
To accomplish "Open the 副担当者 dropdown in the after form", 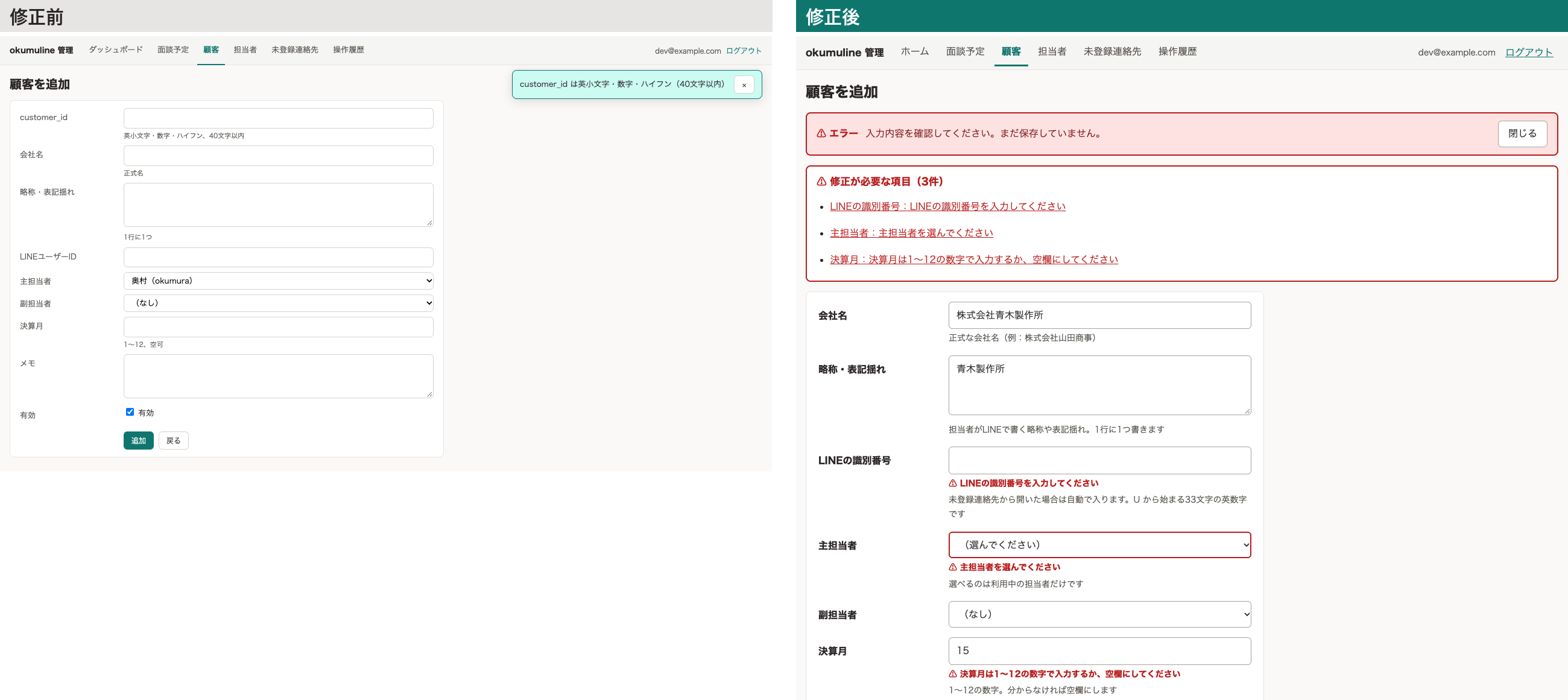I will [x=1099, y=614].
